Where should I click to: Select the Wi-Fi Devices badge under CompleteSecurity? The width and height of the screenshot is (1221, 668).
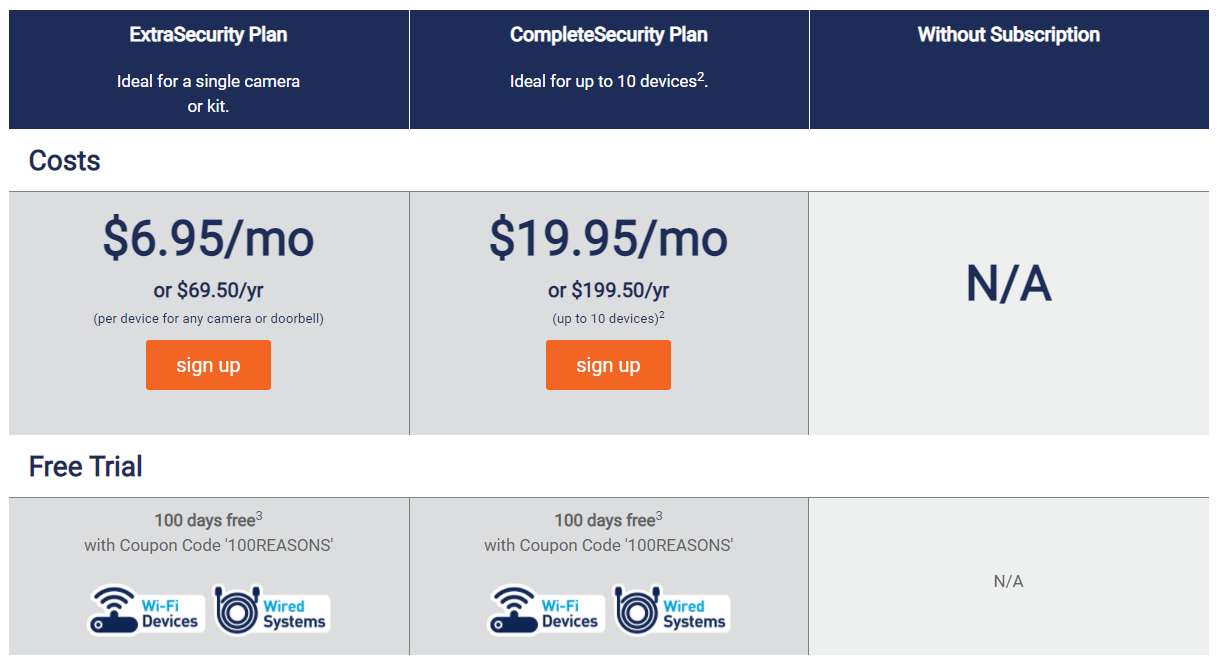tap(547, 610)
